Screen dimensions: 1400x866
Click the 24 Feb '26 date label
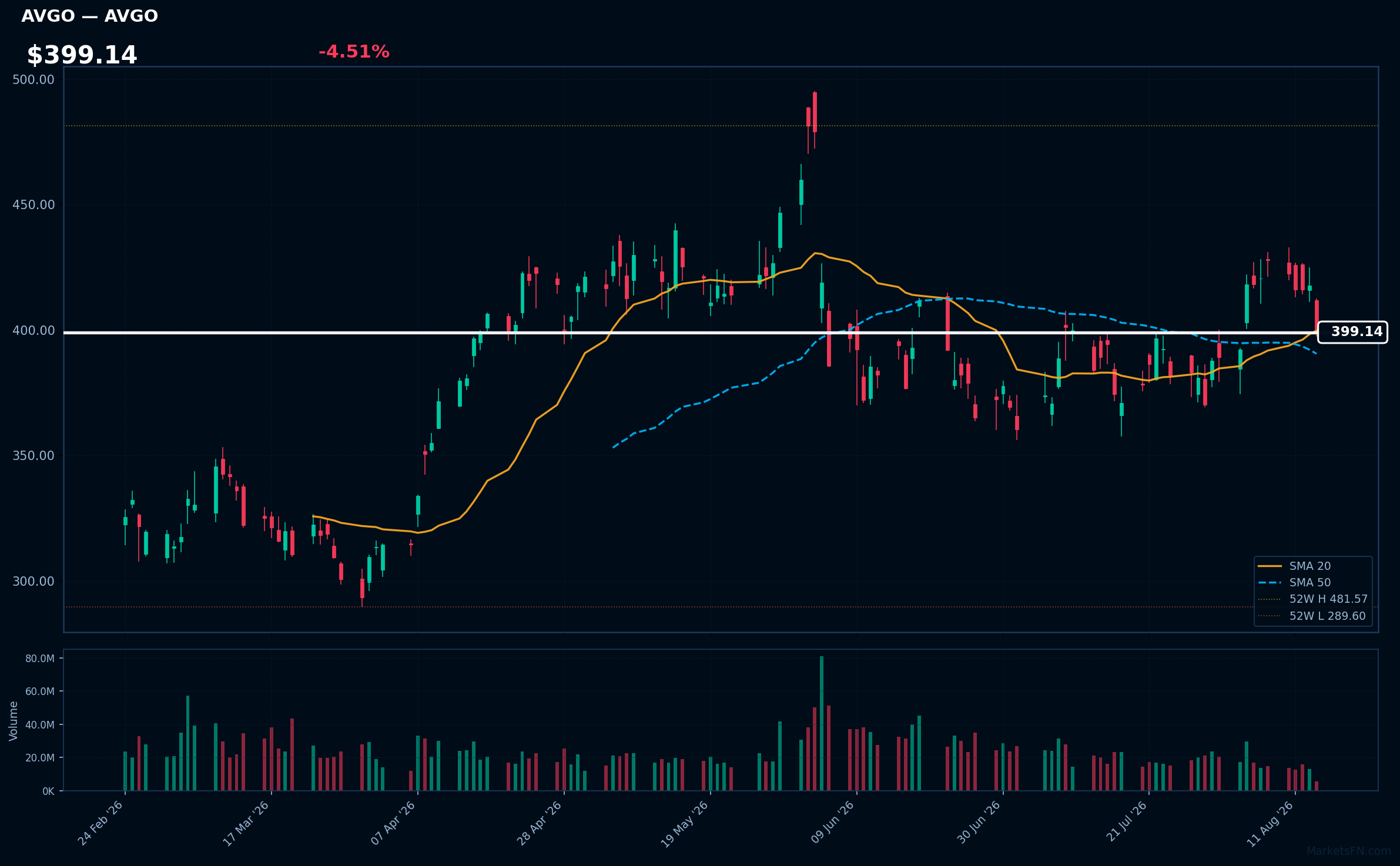tap(101, 823)
